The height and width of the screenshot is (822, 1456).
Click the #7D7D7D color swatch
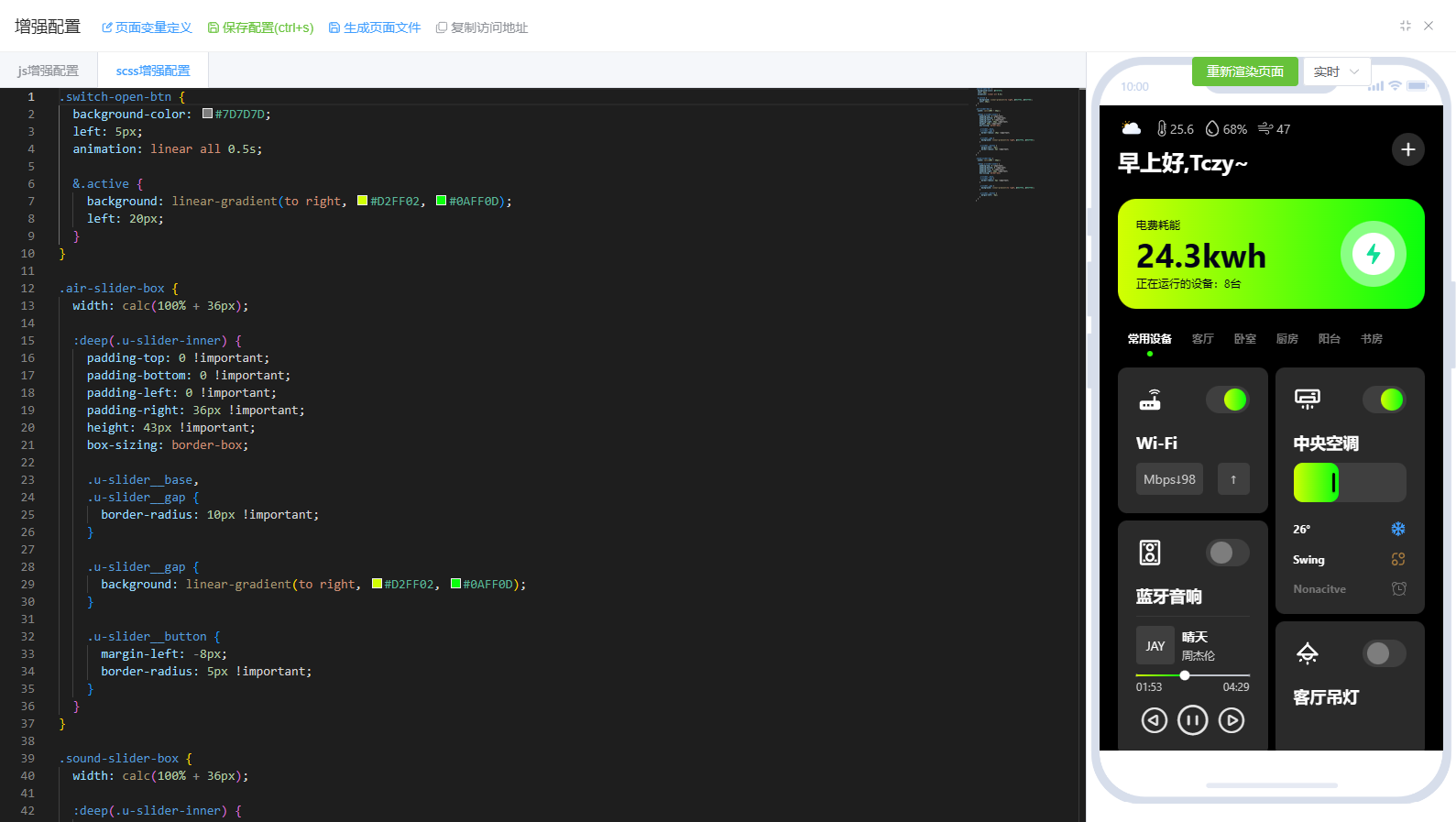[x=208, y=114]
